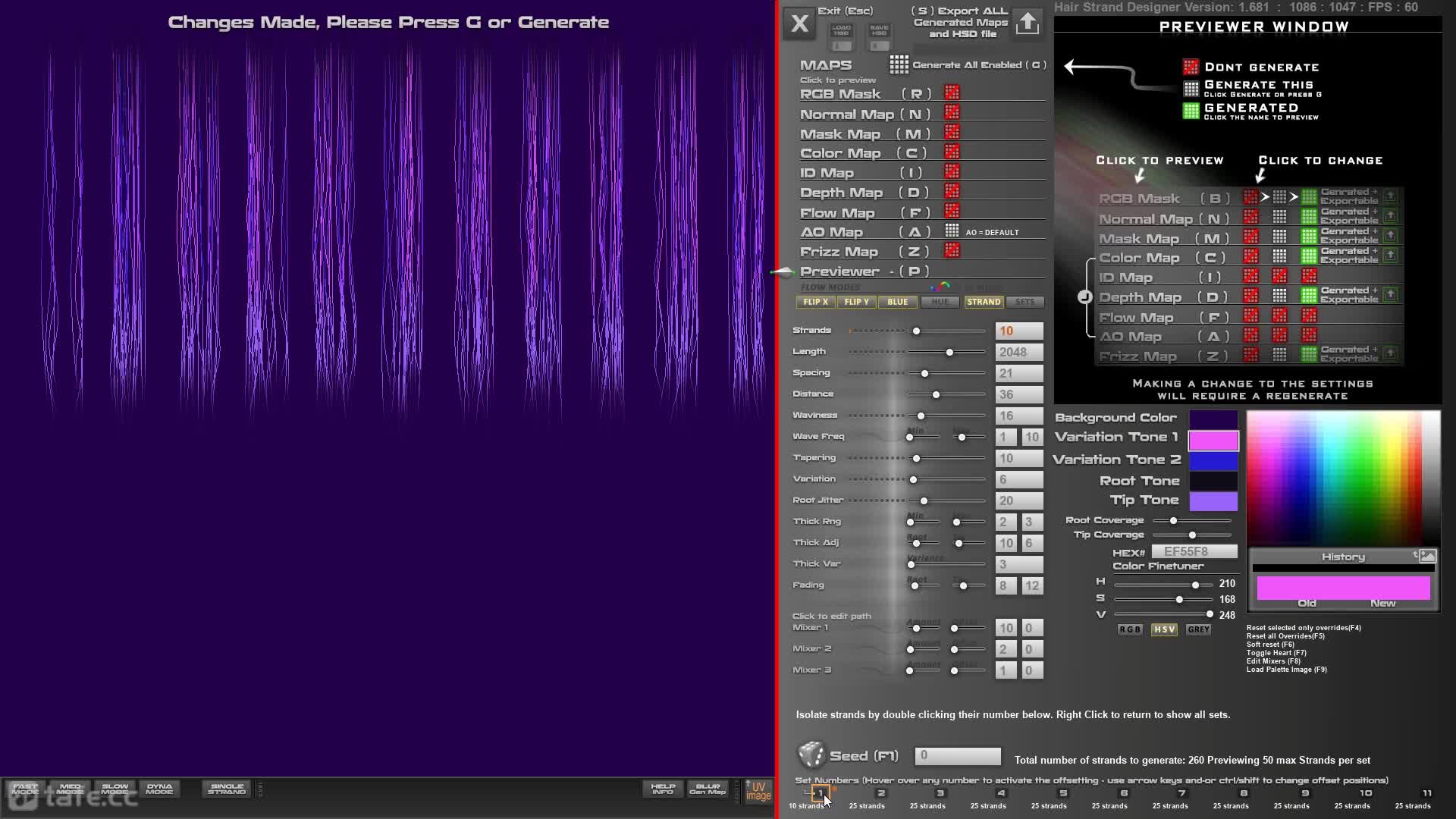Click the UV image icon
This screenshot has width=1456, height=819.
(758, 791)
